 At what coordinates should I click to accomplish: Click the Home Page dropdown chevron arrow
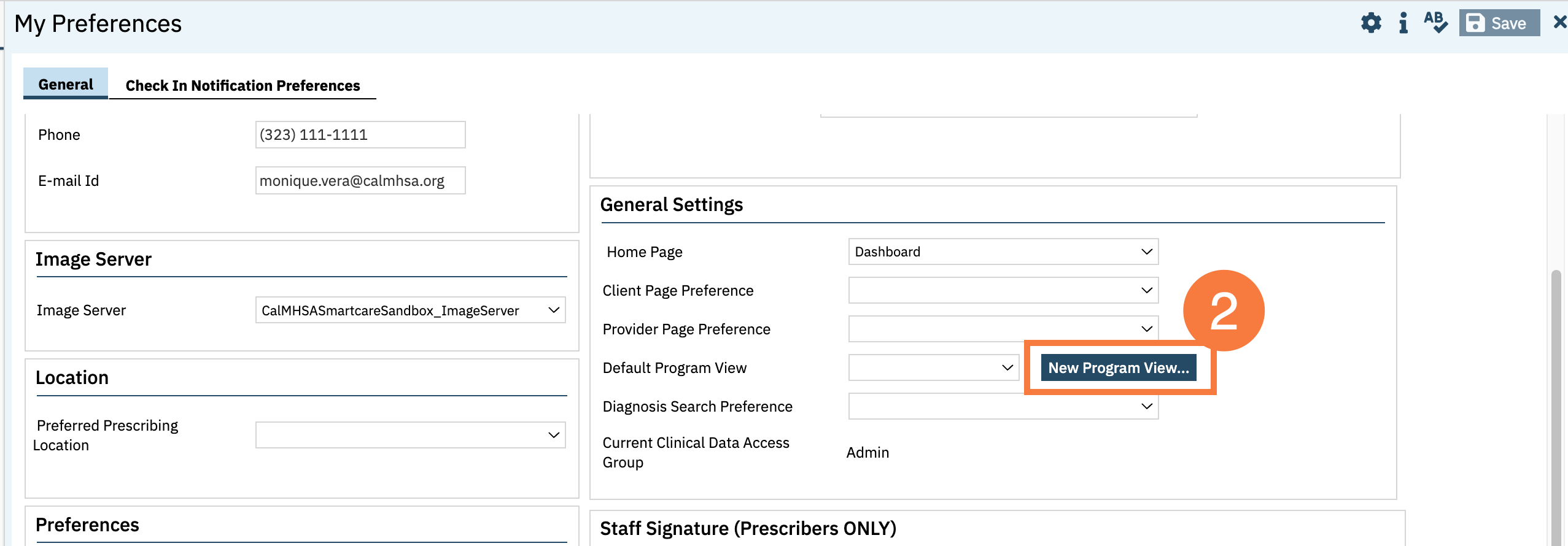(x=1146, y=252)
